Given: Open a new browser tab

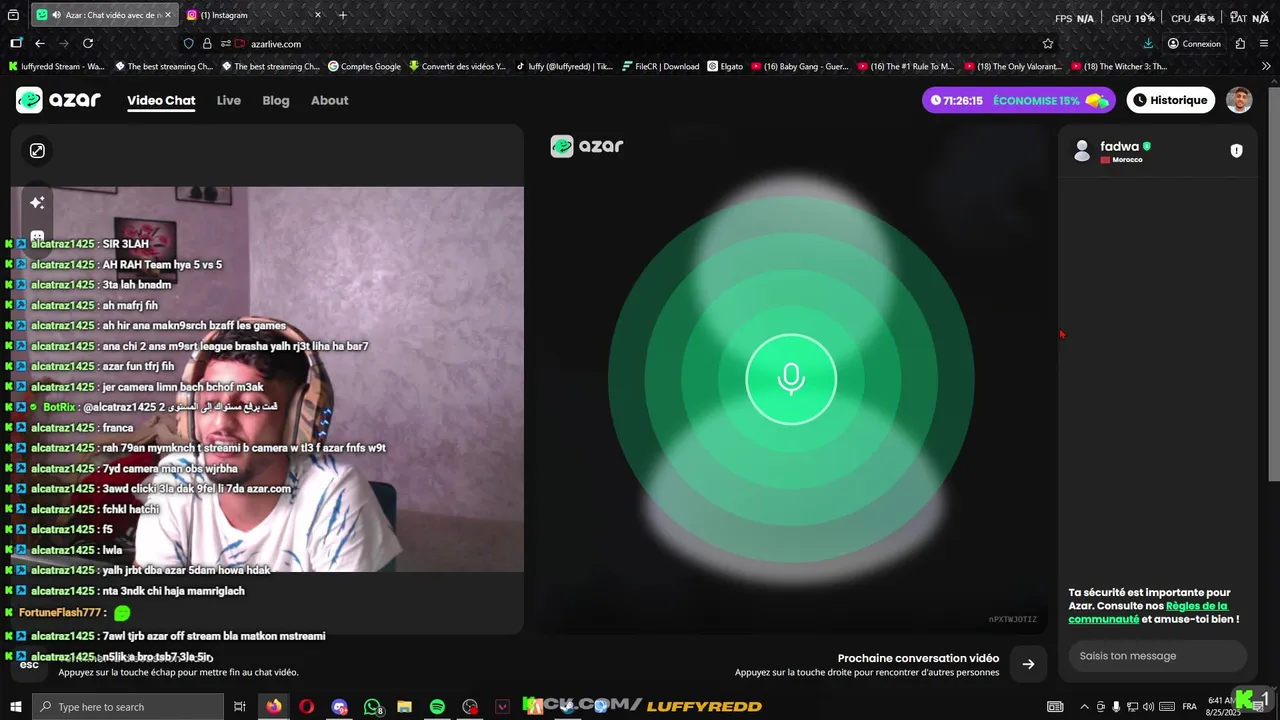Looking at the screenshot, I should pos(343,15).
